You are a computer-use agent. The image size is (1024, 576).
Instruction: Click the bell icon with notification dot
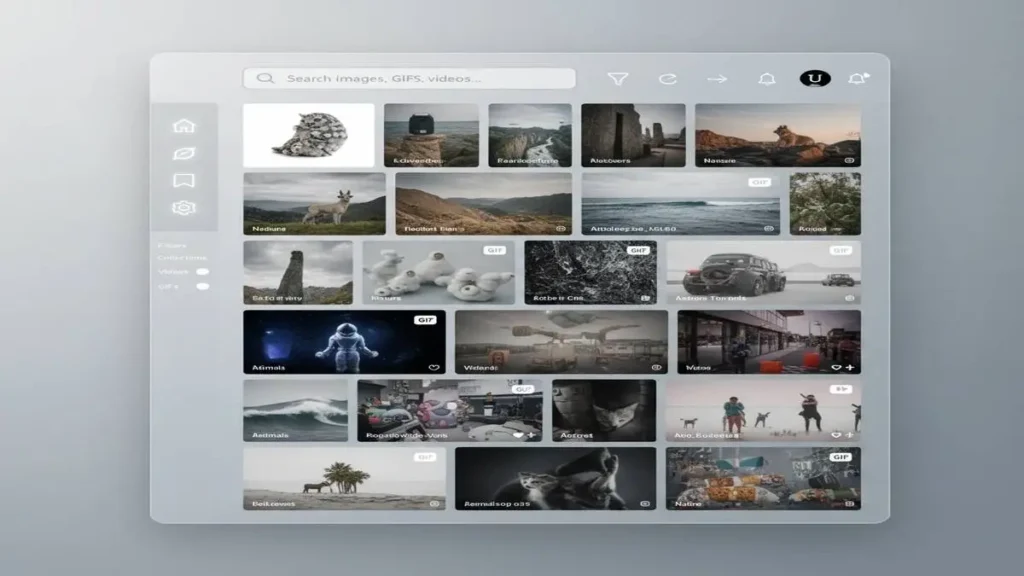coord(858,78)
